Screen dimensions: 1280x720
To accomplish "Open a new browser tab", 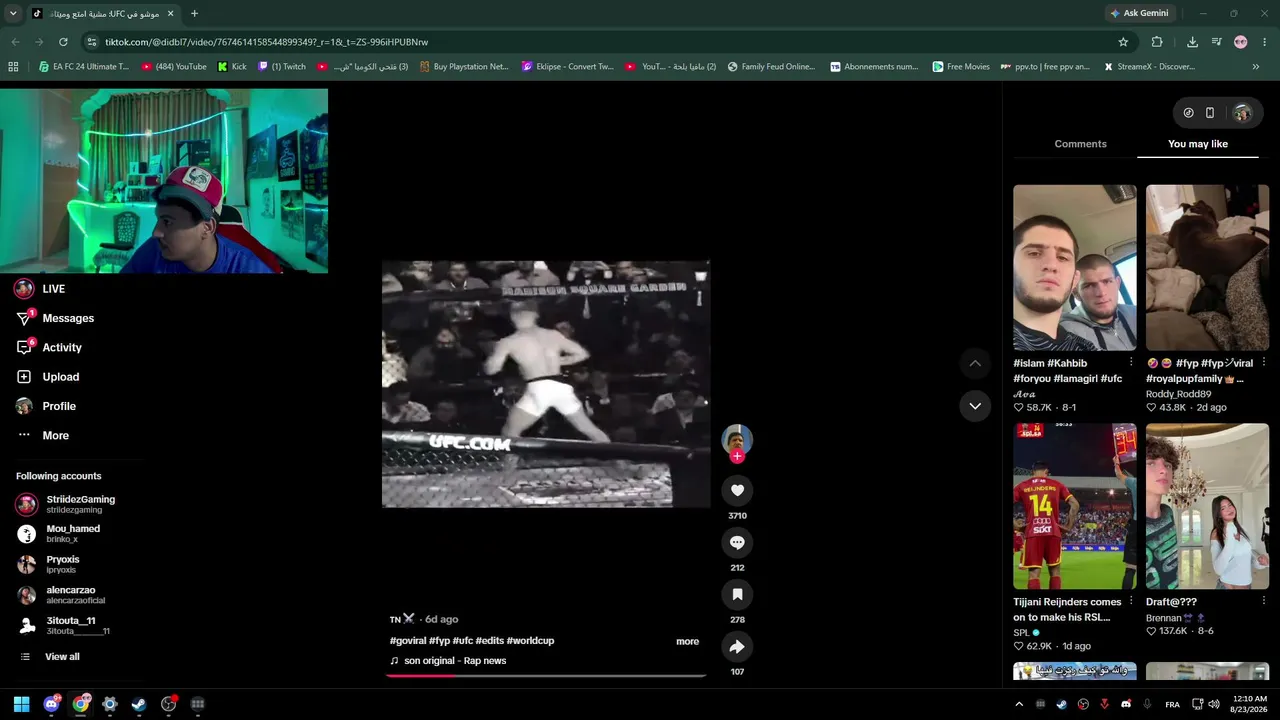I will pyautogui.click(x=194, y=13).
